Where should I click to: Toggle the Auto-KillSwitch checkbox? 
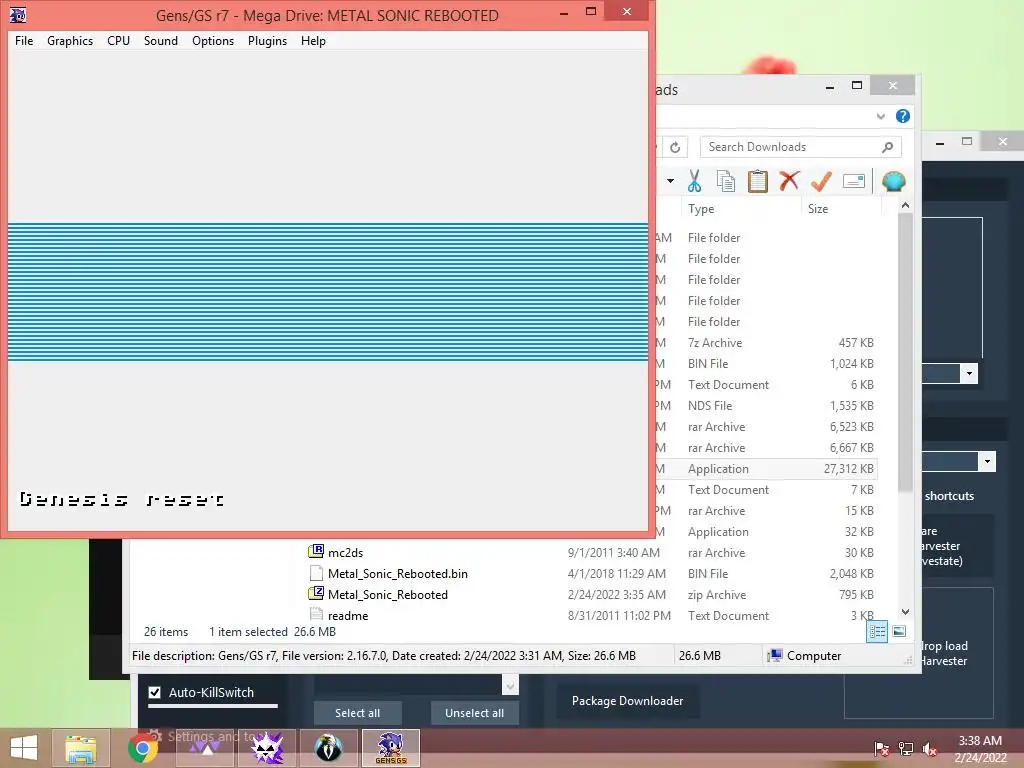pos(155,692)
